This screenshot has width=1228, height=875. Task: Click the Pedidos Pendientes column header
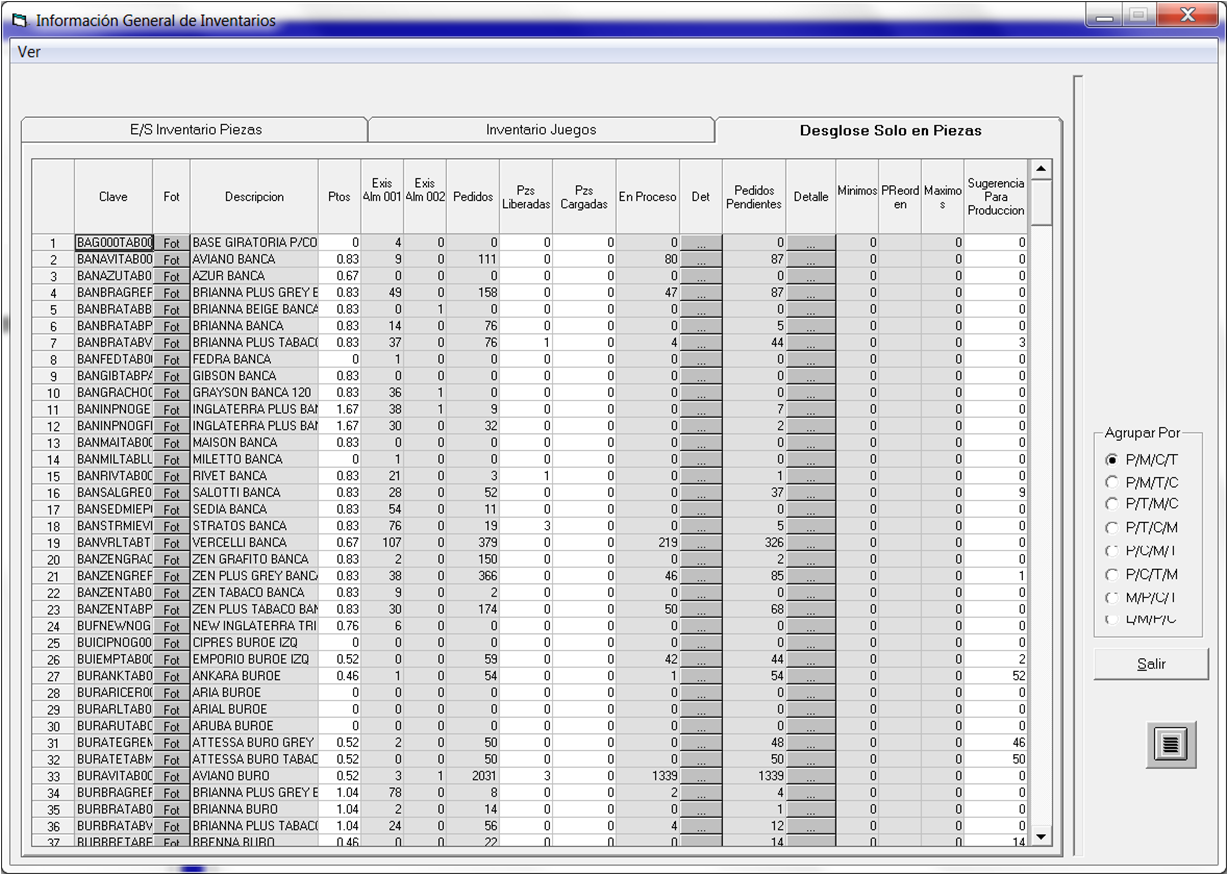click(x=755, y=197)
